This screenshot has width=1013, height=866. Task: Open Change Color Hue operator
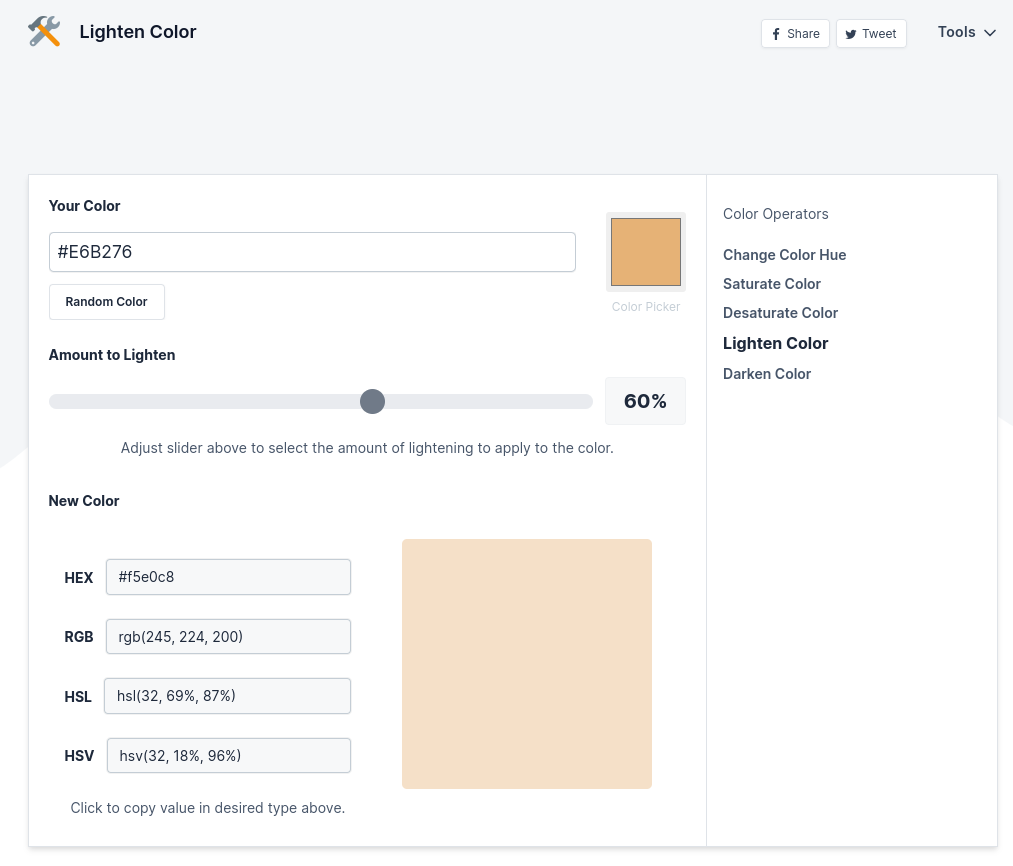point(784,255)
